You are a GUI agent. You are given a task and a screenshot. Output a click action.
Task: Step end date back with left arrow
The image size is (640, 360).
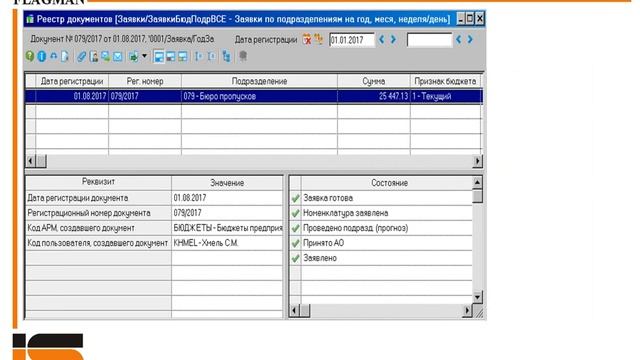coord(459,40)
